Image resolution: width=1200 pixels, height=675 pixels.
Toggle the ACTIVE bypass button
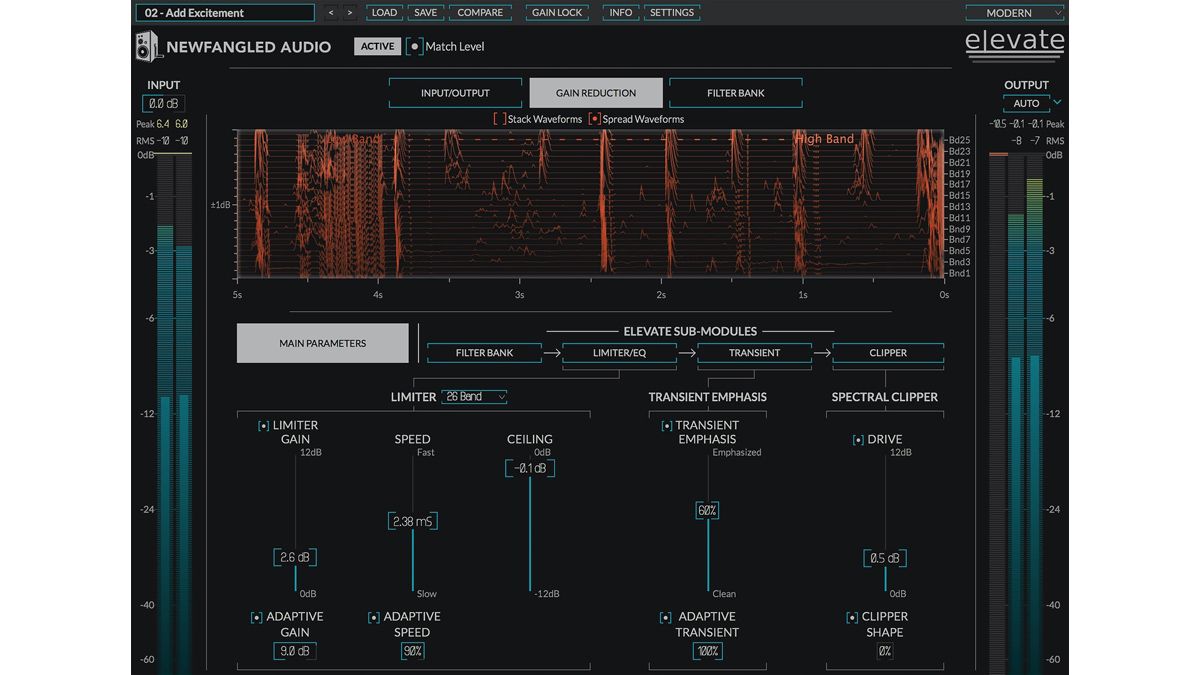pyautogui.click(x=377, y=46)
